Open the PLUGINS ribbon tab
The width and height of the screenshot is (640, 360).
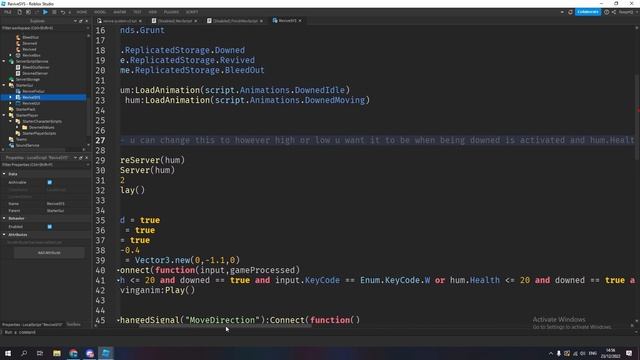(171, 12)
